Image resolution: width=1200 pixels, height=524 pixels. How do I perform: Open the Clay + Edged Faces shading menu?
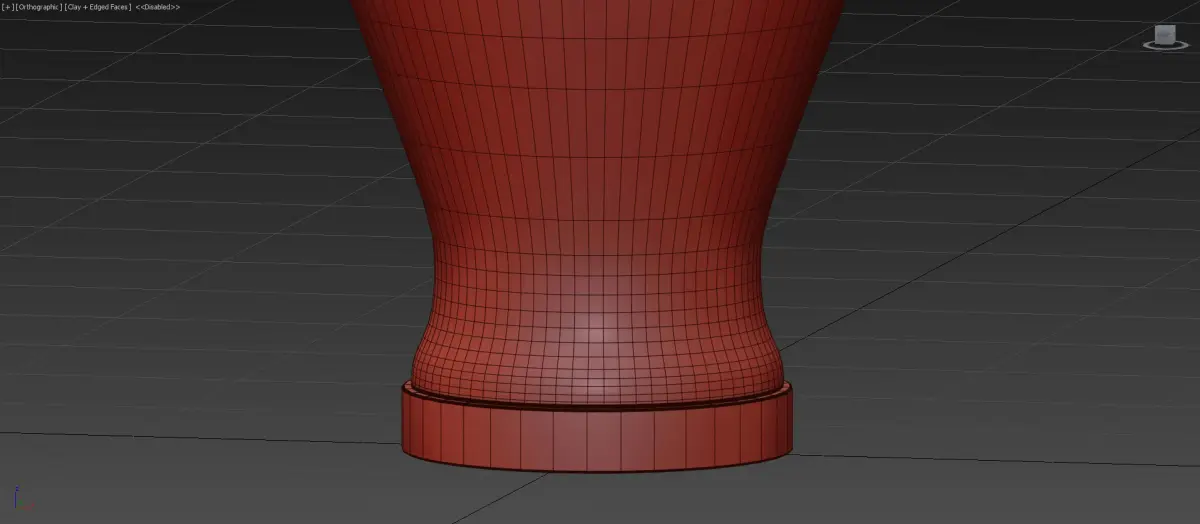tap(98, 7)
